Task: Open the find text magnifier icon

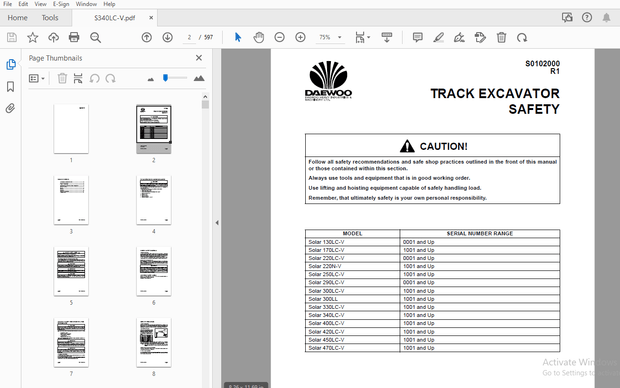Action: point(95,38)
